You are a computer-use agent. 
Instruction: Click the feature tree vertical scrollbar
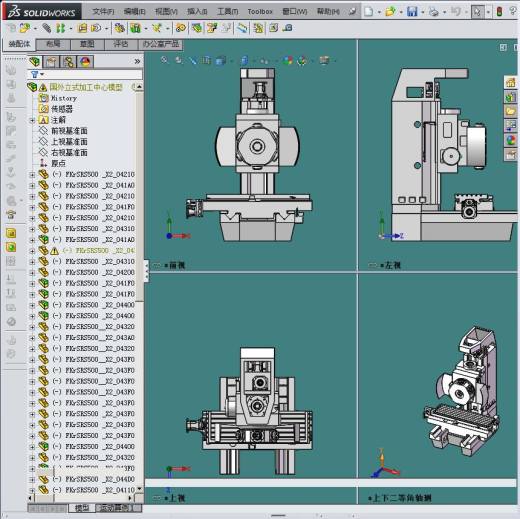click(139, 197)
